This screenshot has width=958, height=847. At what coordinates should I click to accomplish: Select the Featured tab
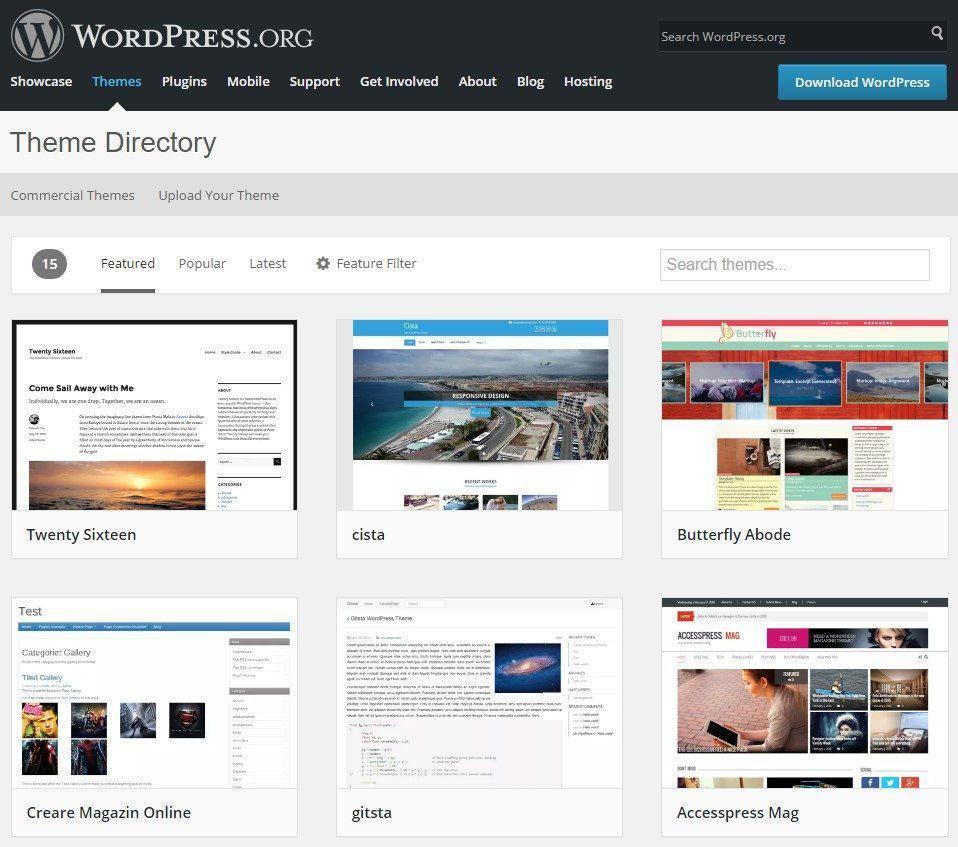point(128,264)
